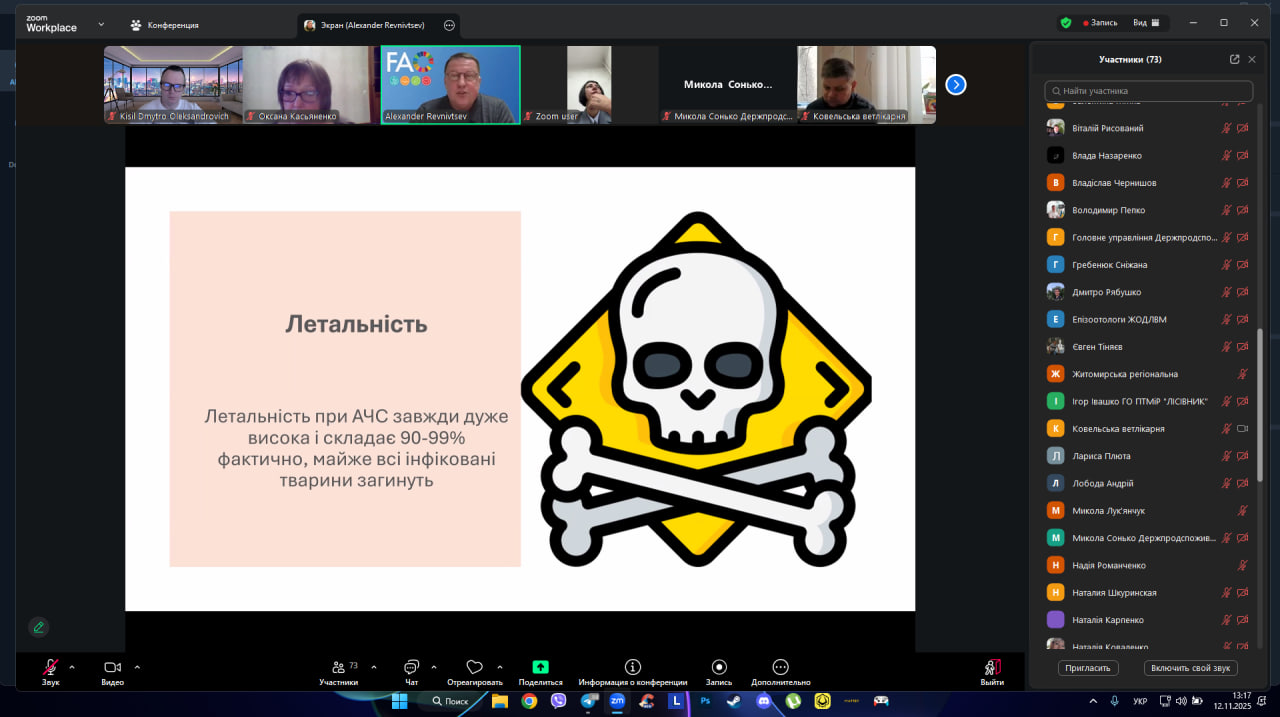
Task: Pop out the participants panel
Action: (x=1234, y=59)
